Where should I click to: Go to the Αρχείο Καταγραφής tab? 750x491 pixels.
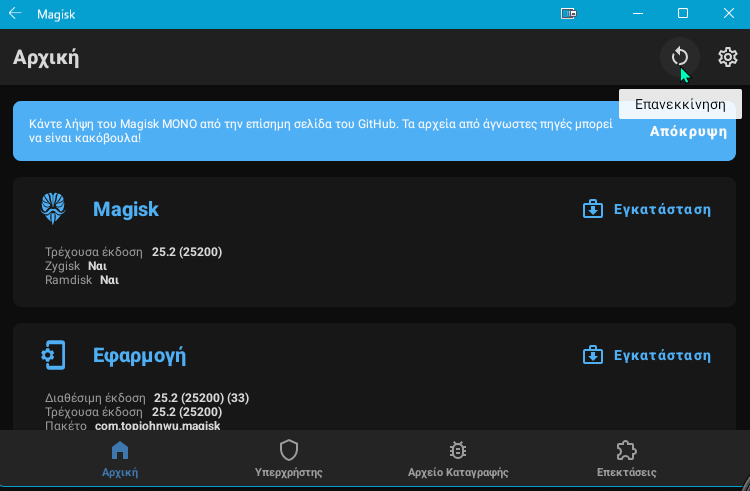pos(458,459)
